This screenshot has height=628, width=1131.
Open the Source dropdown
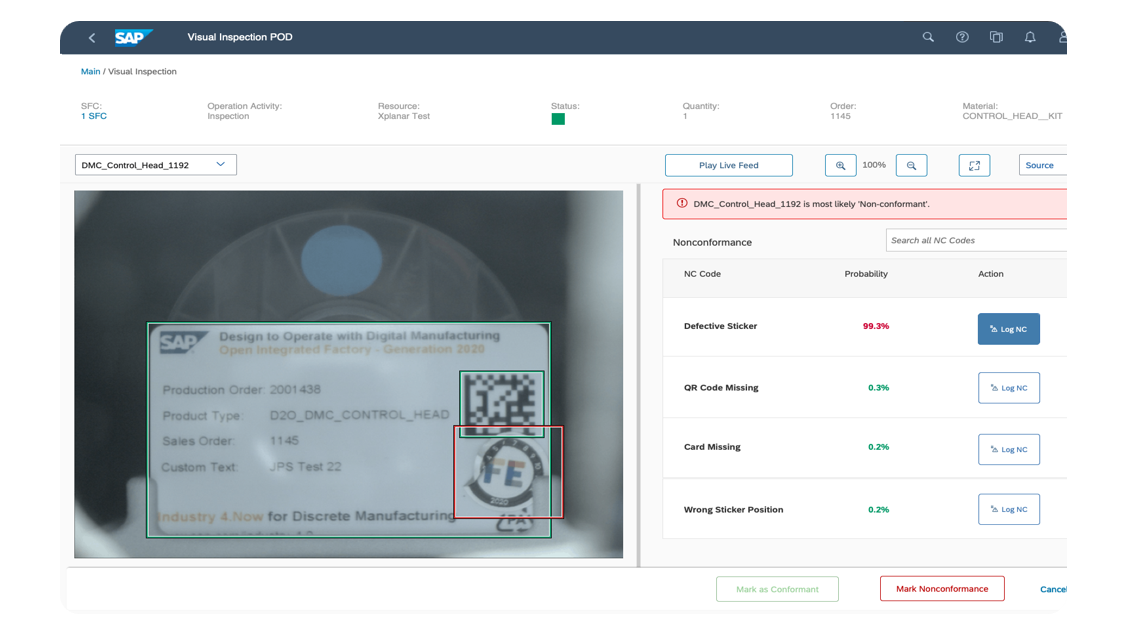tap(1042, 165)
